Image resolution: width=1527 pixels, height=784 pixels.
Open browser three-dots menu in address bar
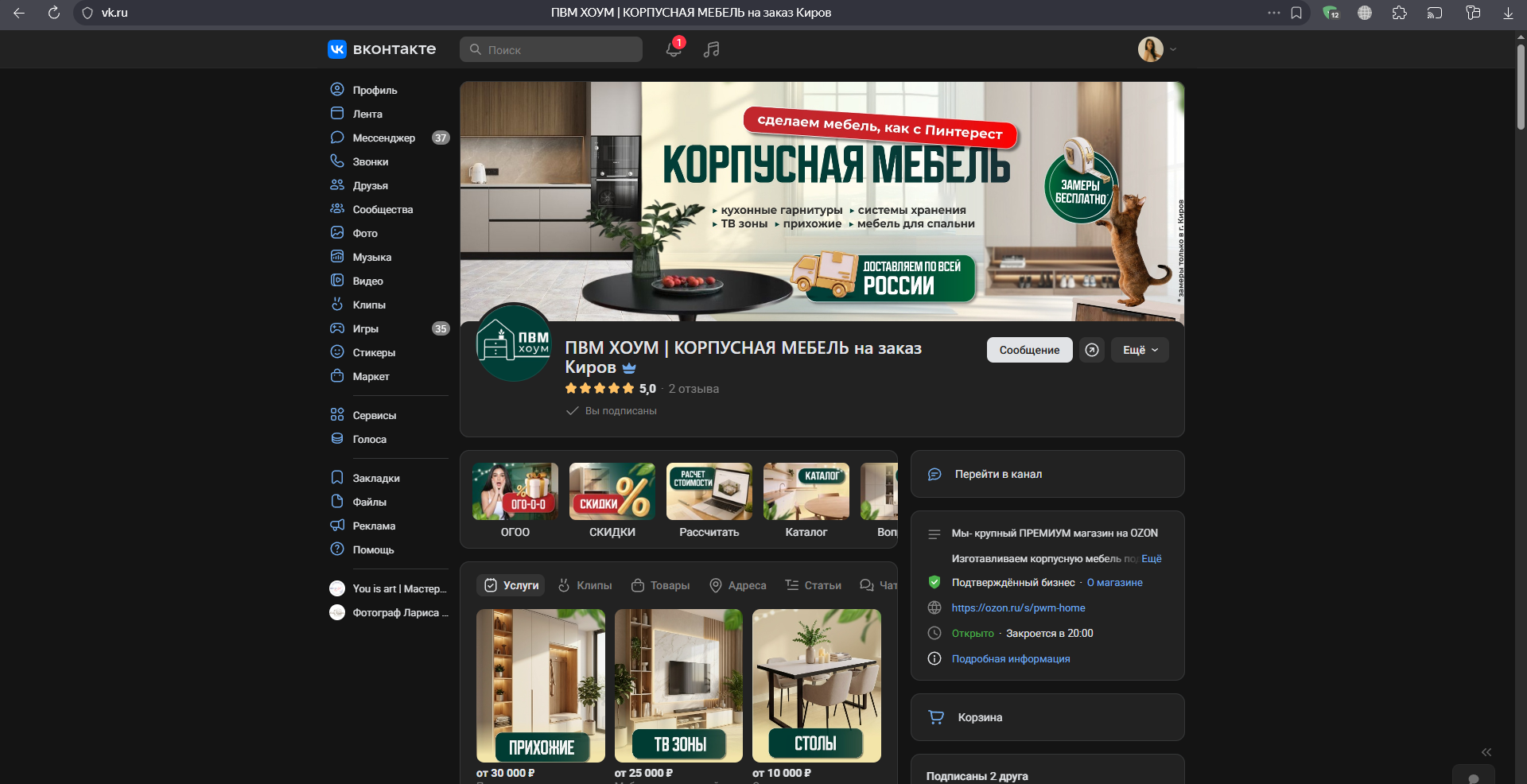coord(1274,13)
